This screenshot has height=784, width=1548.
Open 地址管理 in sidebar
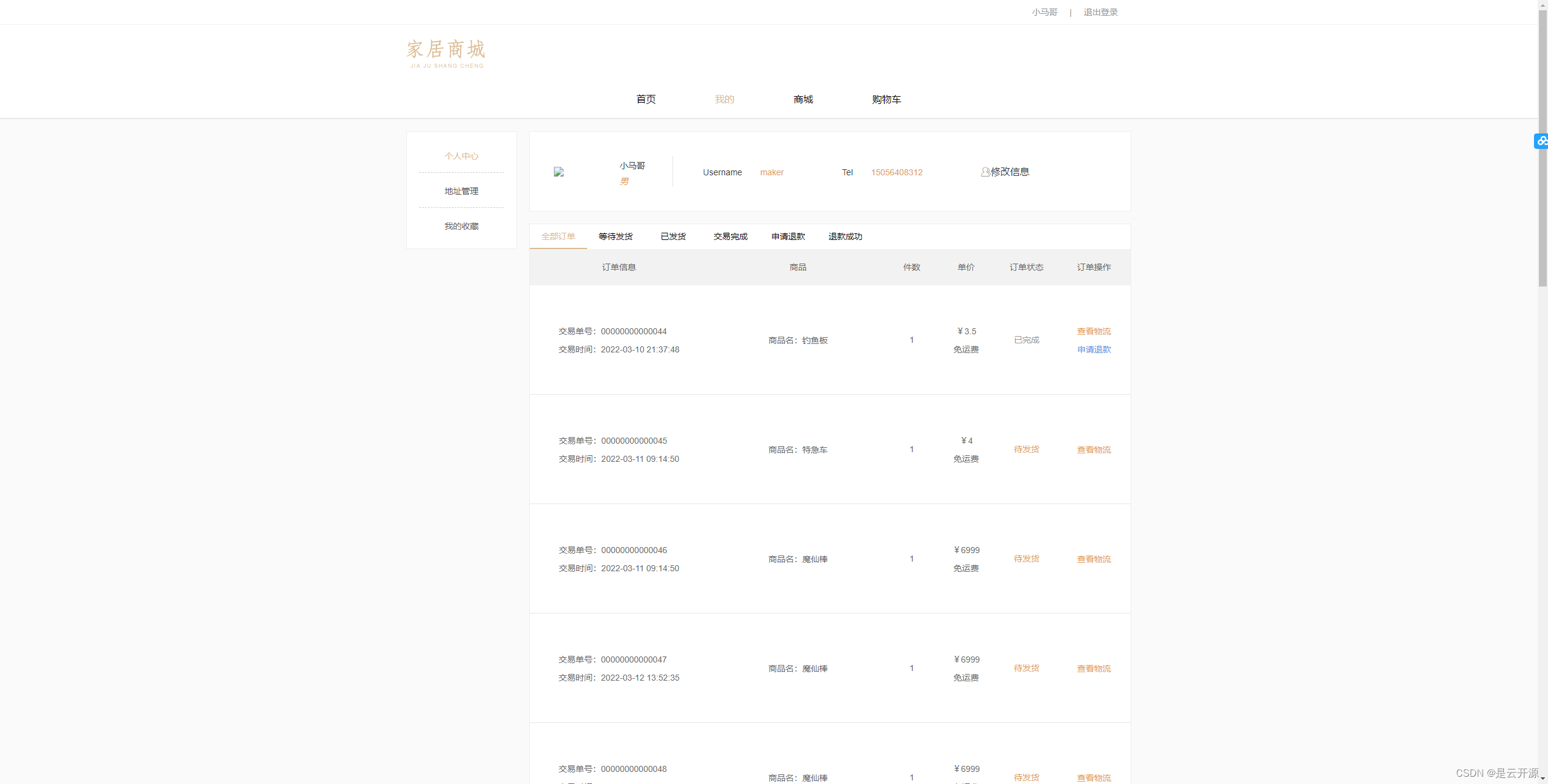pos(461,191)
